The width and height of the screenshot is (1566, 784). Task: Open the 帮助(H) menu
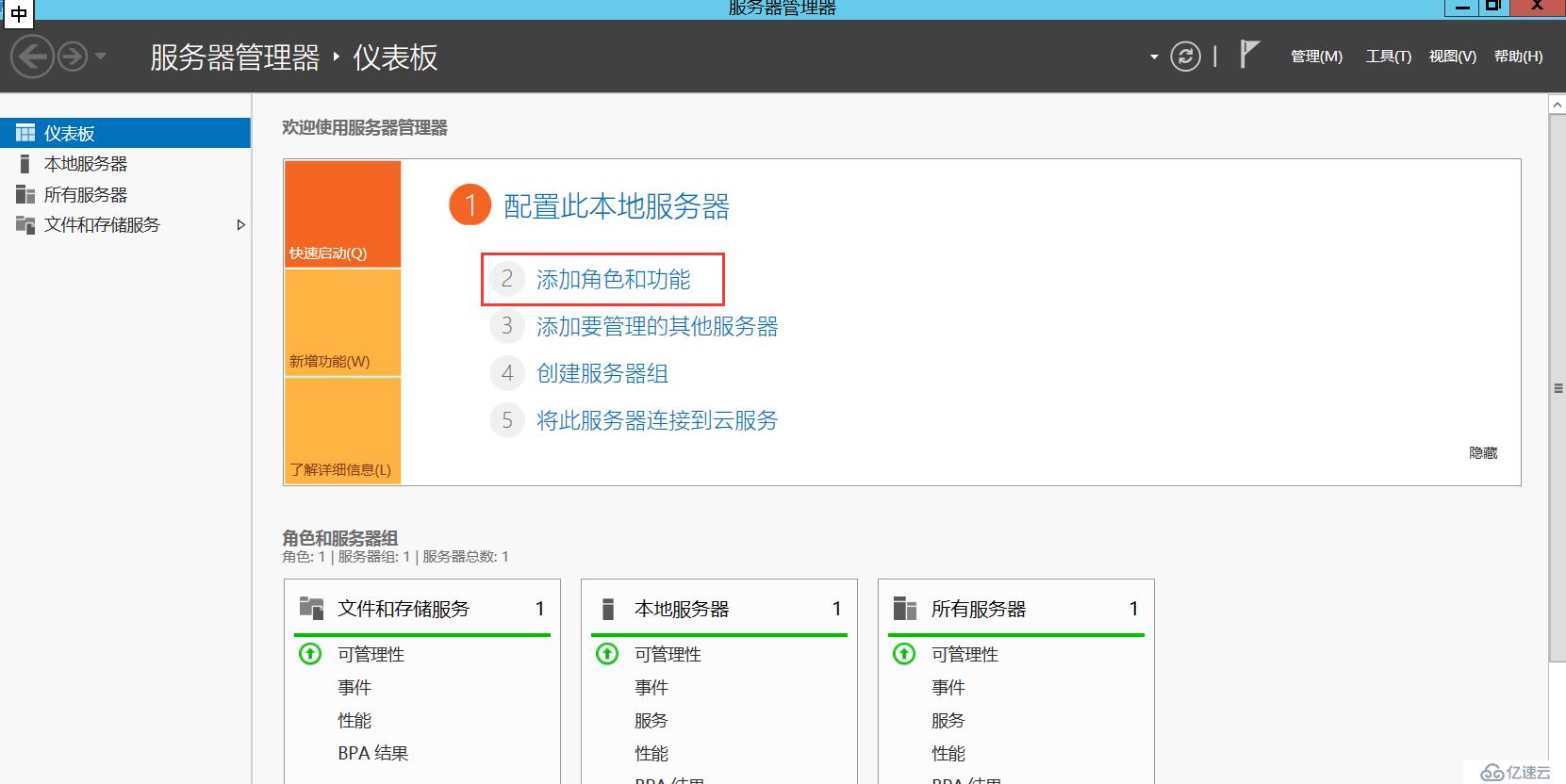[x=1519, y=57]
